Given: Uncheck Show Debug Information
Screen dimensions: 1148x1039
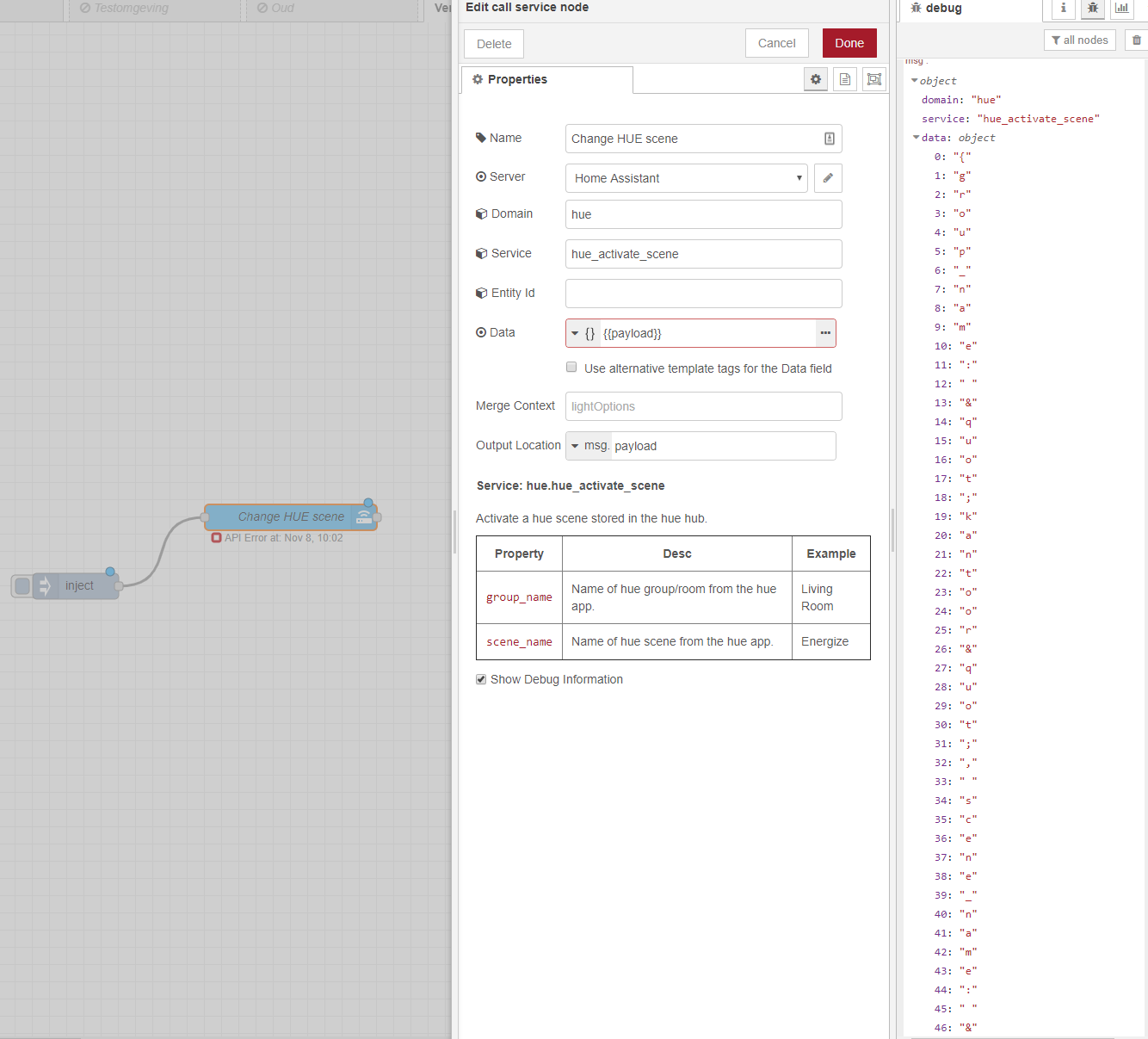Looking at the screenshot, I should coord(481,679).
